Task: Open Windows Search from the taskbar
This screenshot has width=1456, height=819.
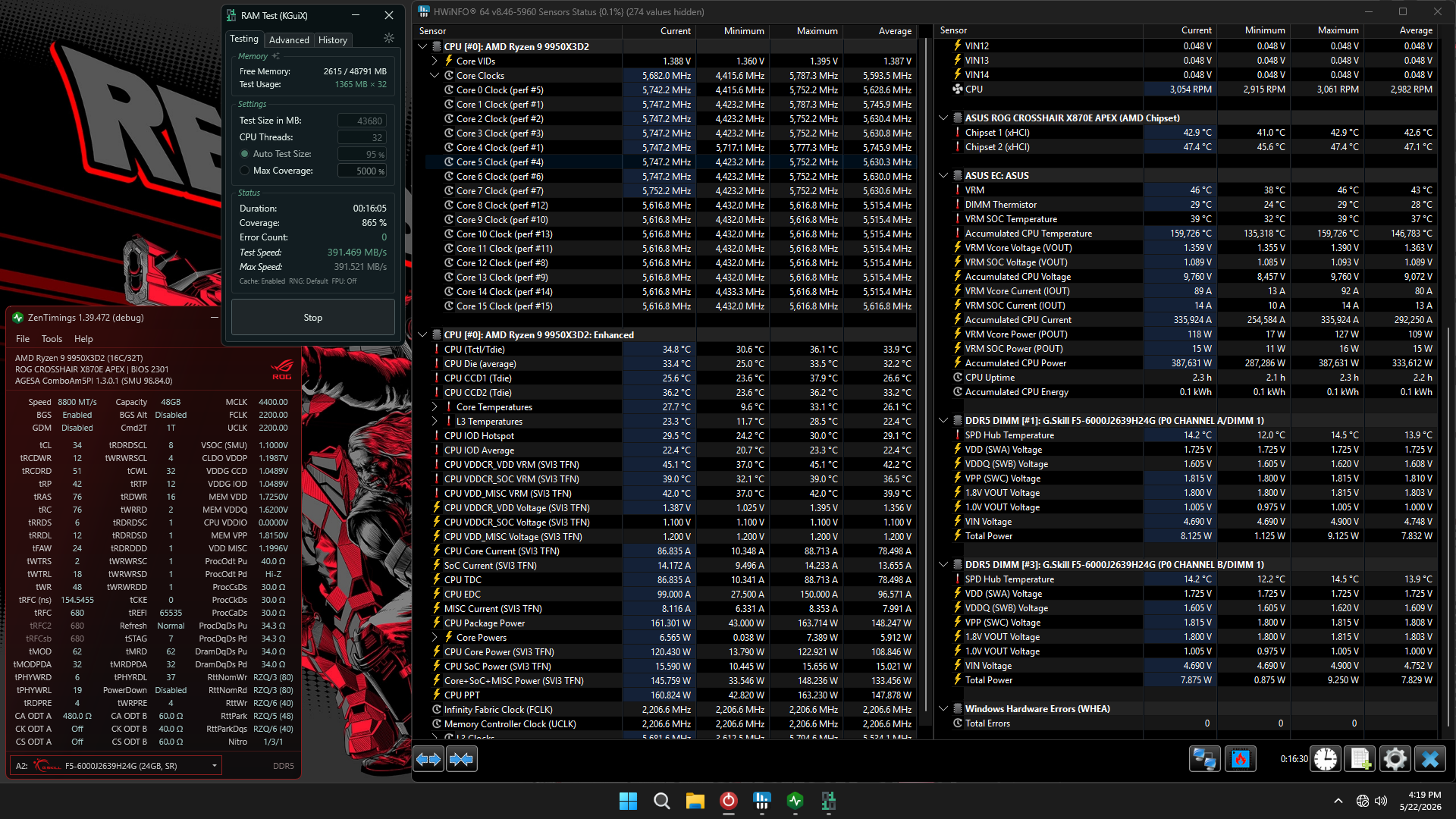Action: [x=661, y=801]
